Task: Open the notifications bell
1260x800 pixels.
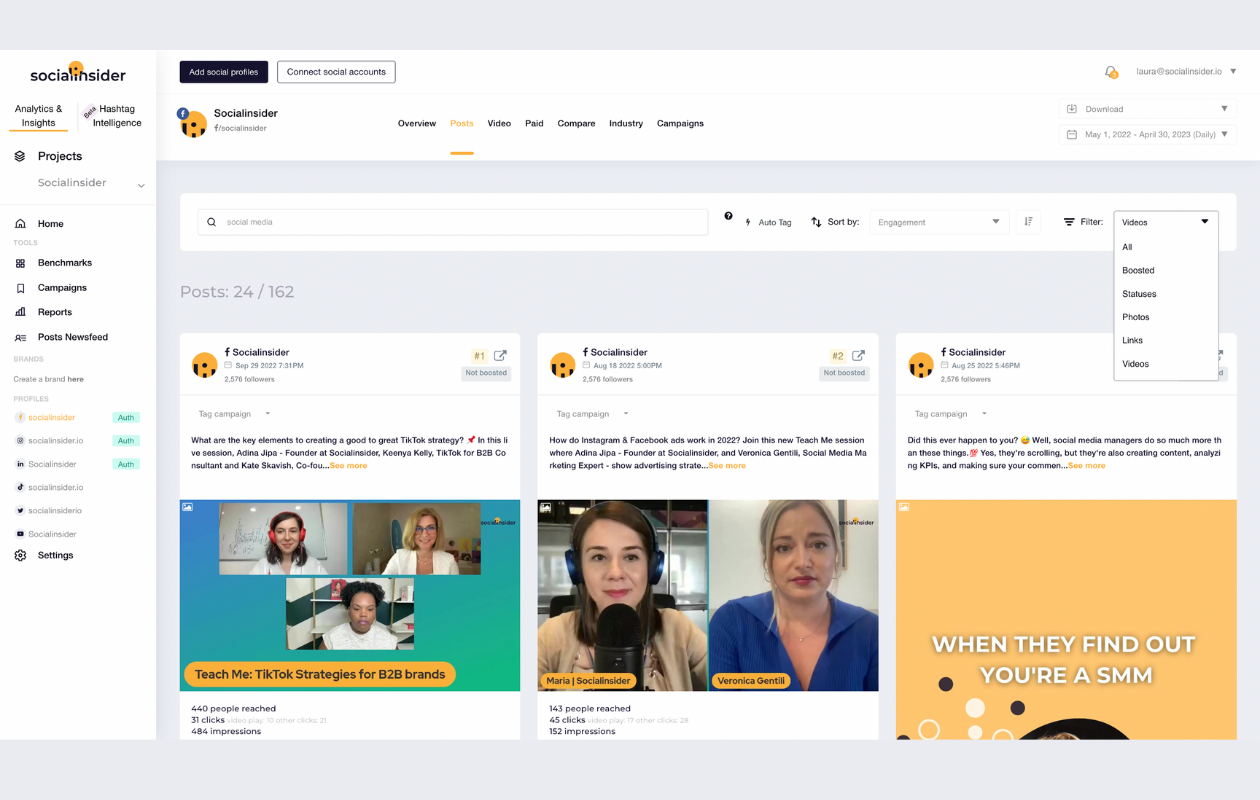Action: 1110,72
